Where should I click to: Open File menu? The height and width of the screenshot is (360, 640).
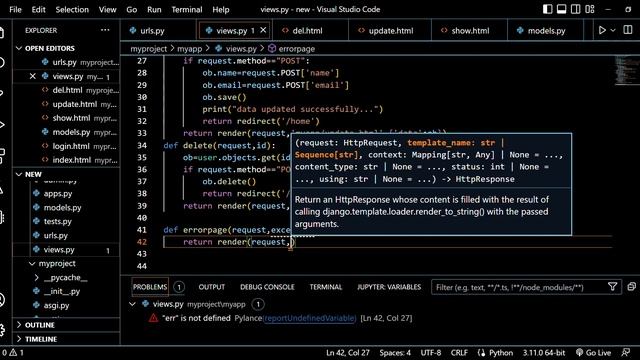pos(15,9)
